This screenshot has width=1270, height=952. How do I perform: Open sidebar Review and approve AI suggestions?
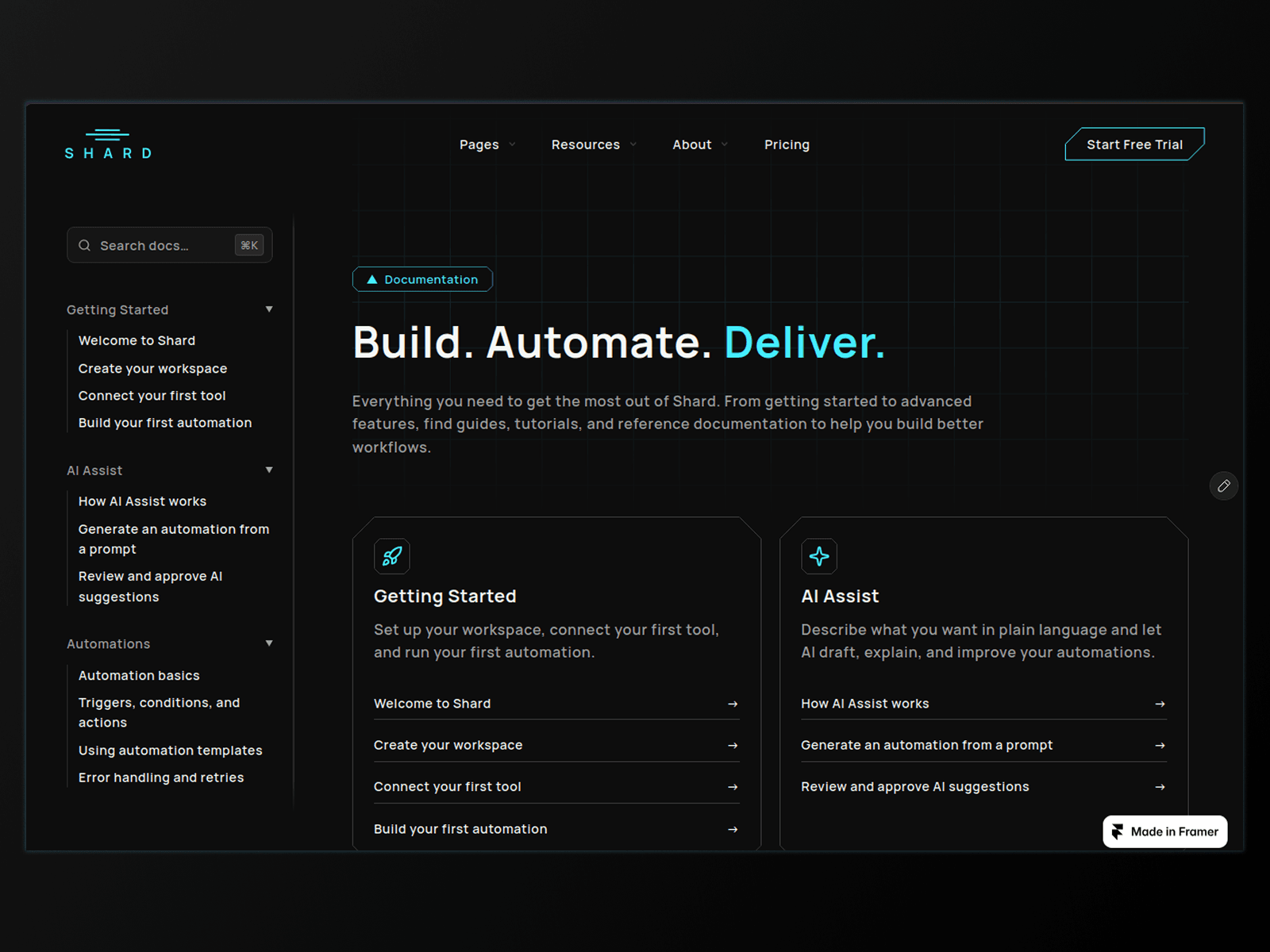150,586
